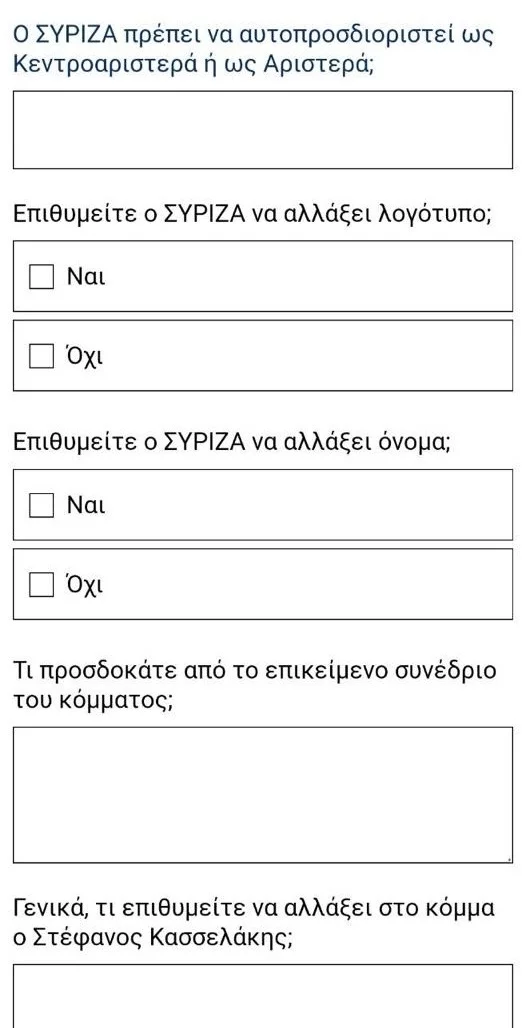Image resolution: width=522 pixels, height=1028 pixels.
Task: Click the question text starting 'Τι προσδοκάτε από'
Action: 255,685
